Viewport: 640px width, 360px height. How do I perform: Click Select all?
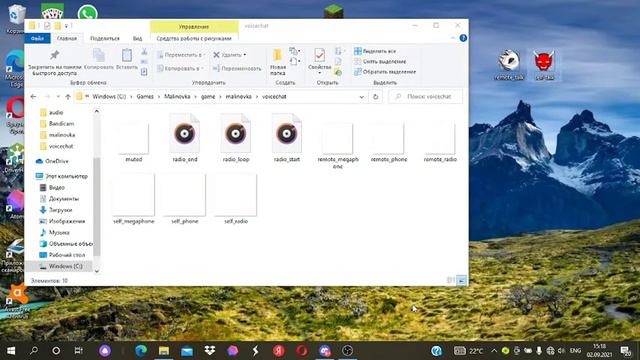pyautogui.click(x=375, y=51)
